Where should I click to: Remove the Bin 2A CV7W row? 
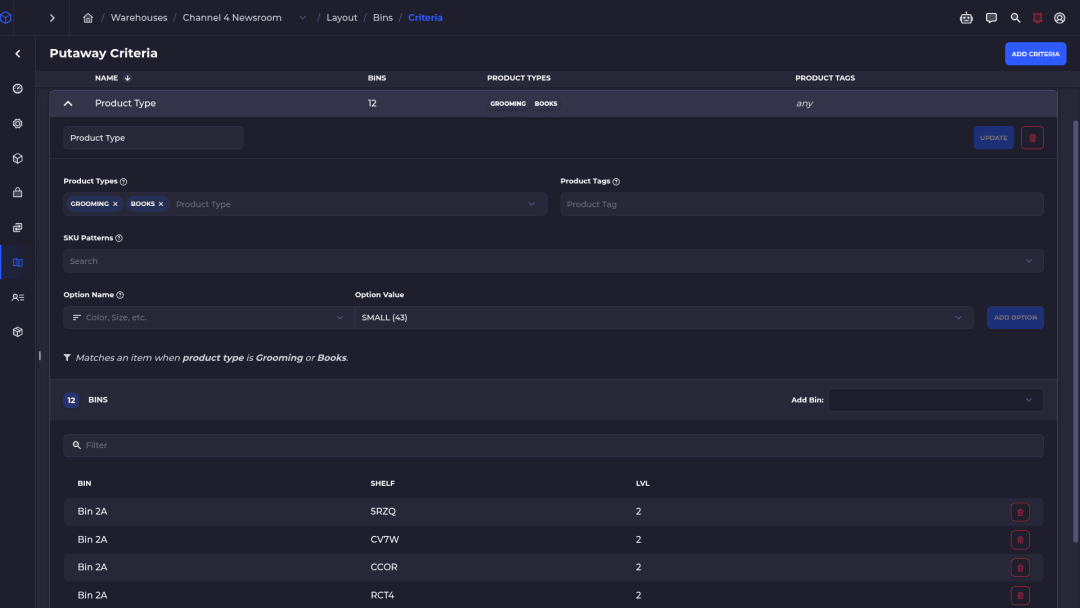(1020, 540)
